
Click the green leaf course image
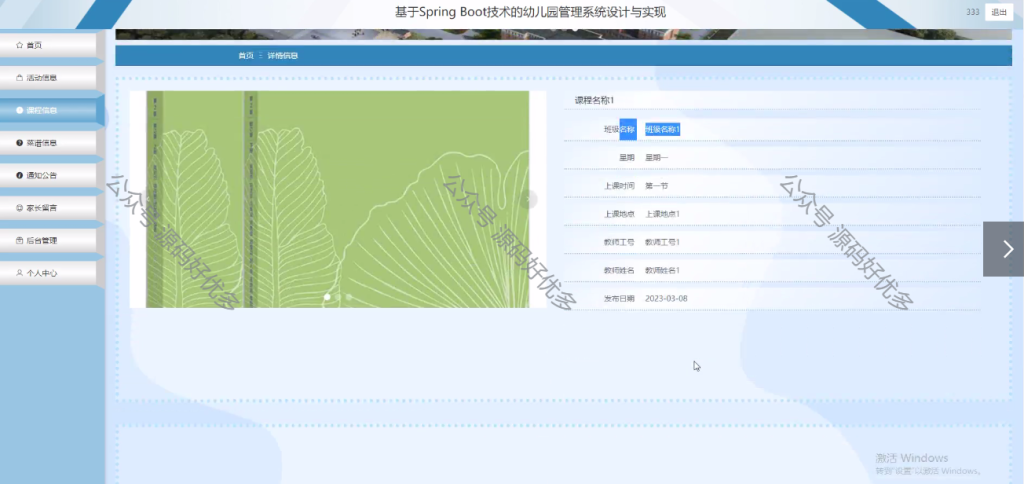[x=338, y=199]
